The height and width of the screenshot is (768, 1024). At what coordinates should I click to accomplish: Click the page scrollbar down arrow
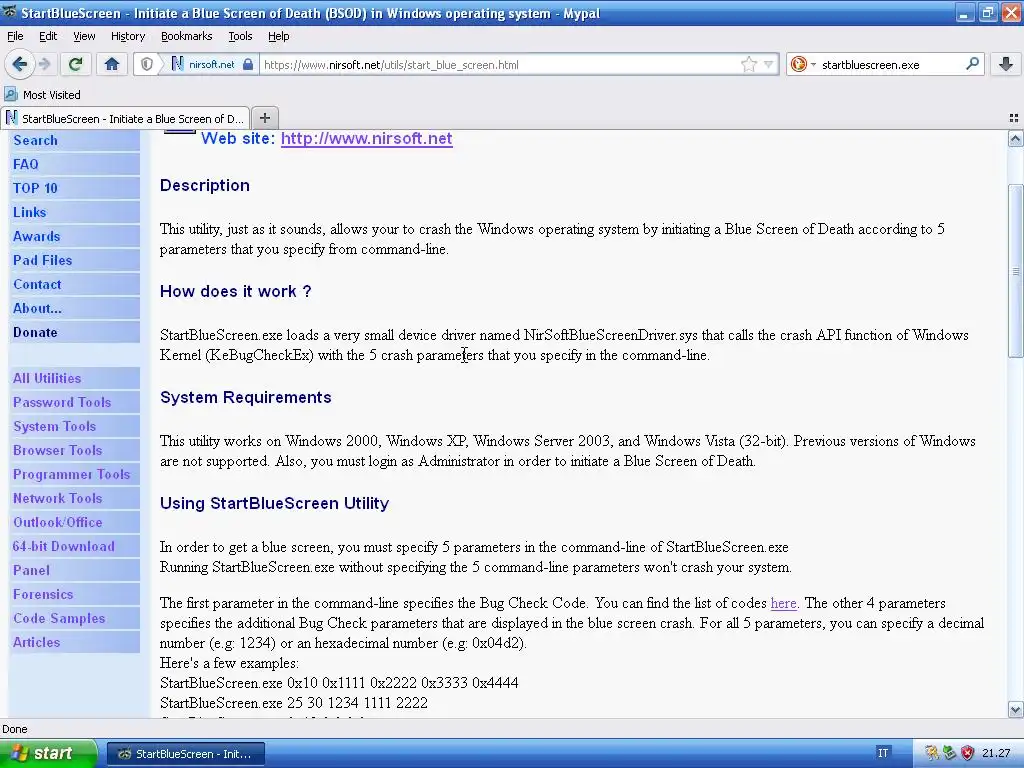1015,709
